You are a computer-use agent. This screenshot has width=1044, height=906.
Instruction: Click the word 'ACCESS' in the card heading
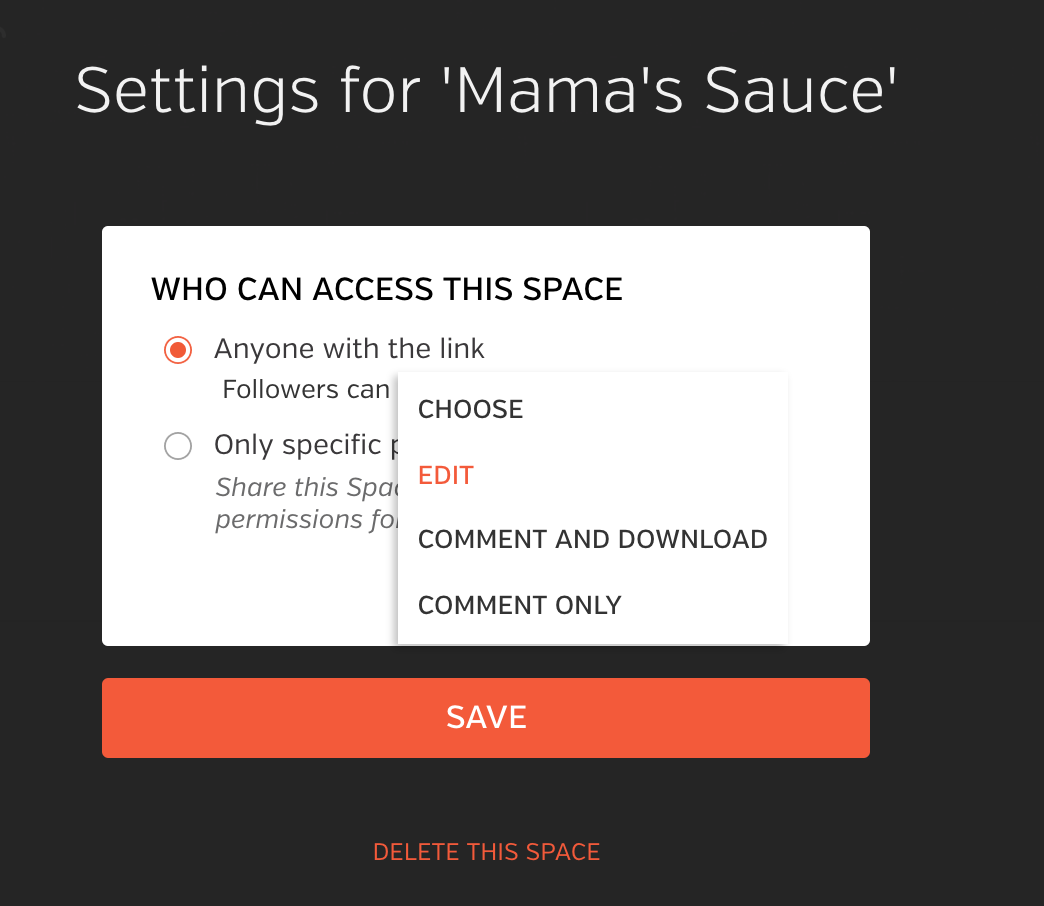375,290
